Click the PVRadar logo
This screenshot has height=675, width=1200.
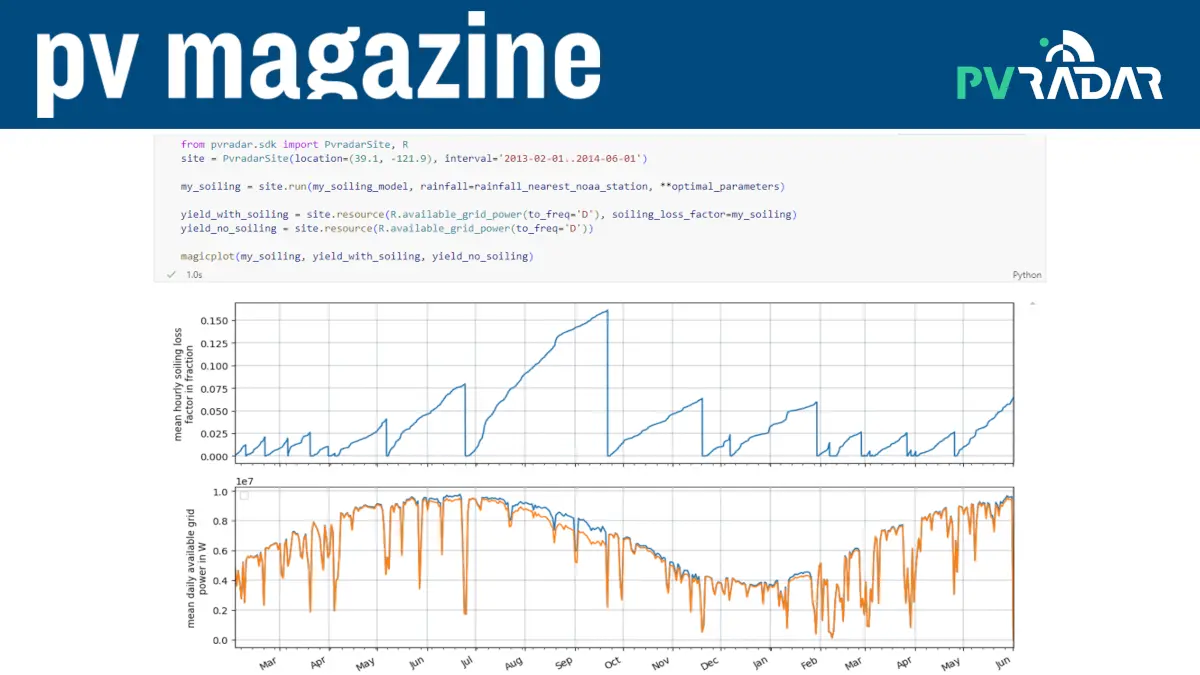pos(1059,68)
